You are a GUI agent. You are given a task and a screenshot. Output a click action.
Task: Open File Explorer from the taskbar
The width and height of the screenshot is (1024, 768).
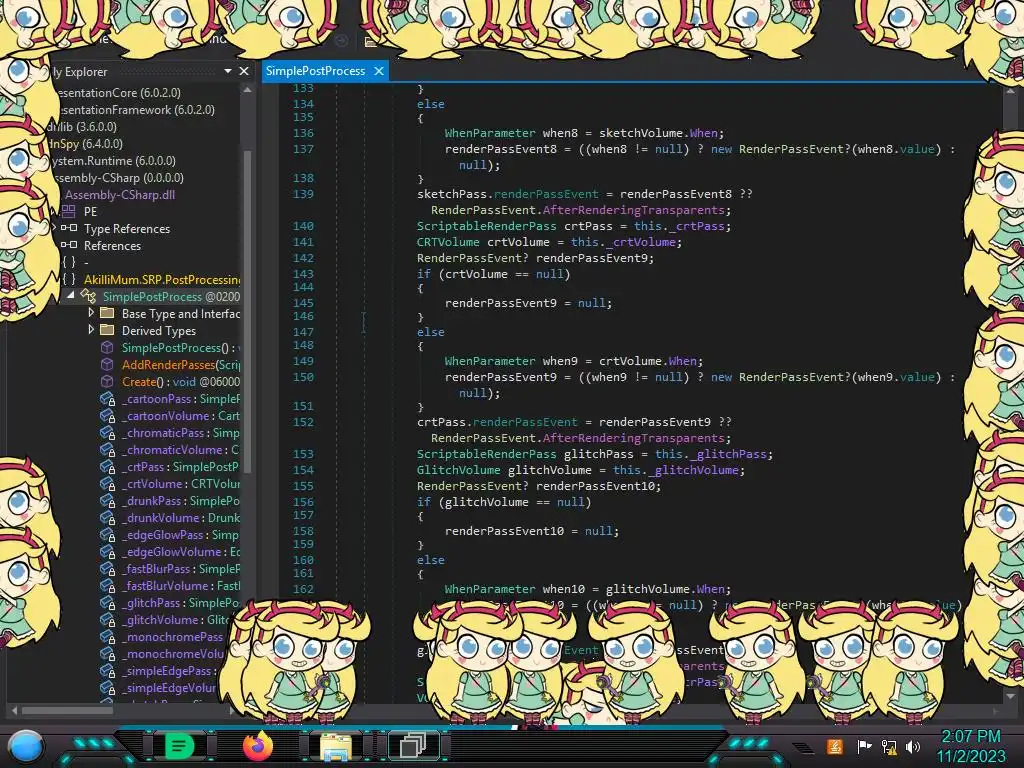(336, 746)
